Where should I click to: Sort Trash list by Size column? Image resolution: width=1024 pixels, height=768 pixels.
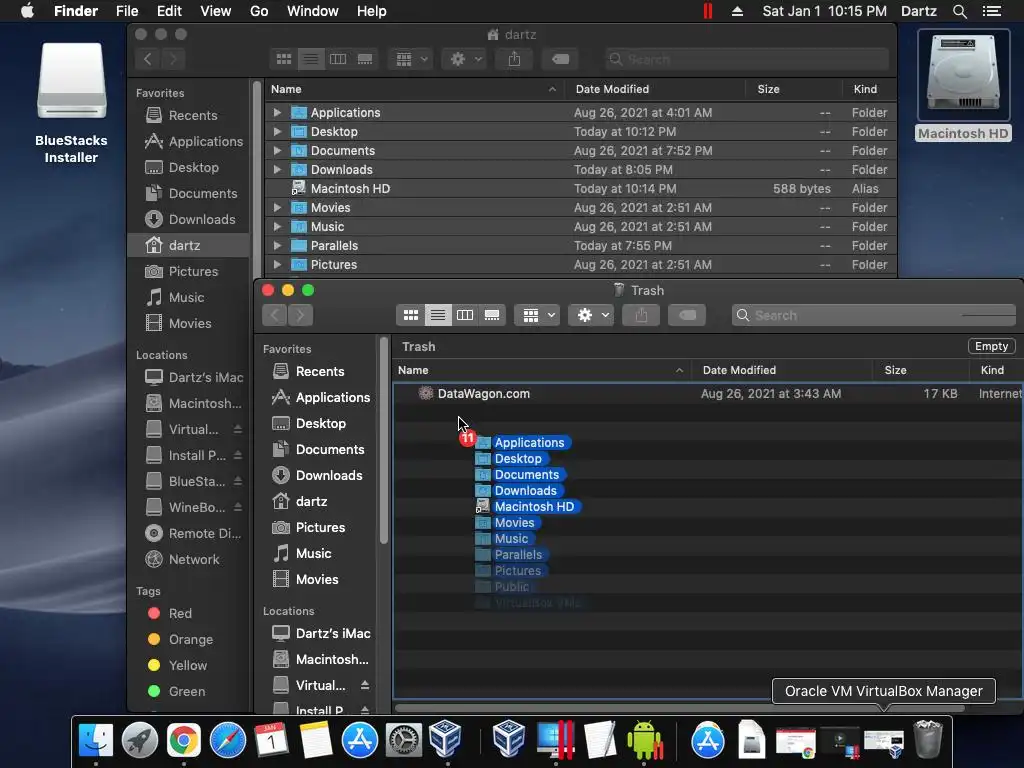(x=895, y=370)
